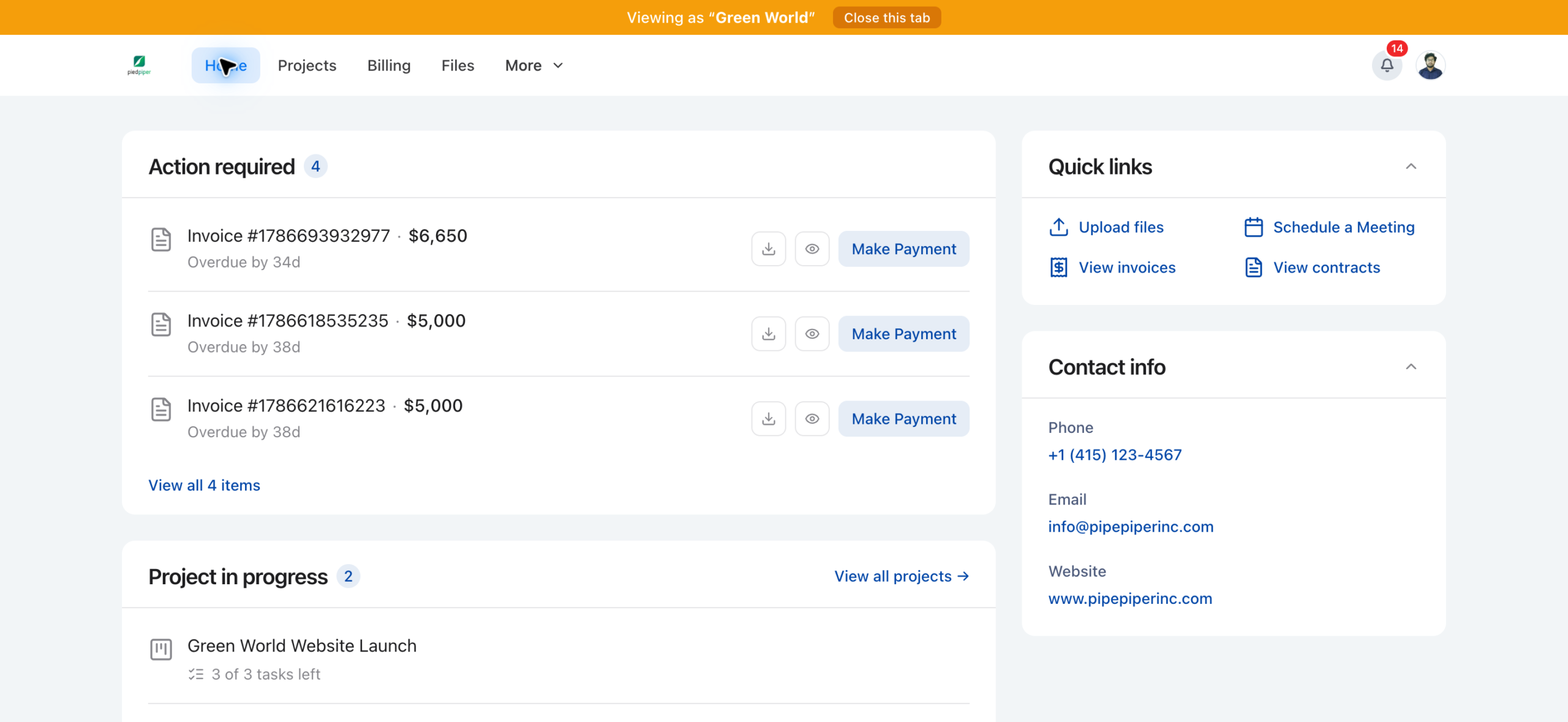Make Payment for the $6,650 invoice
Viewport: 1568px width, 722px height.
[903, 249]
